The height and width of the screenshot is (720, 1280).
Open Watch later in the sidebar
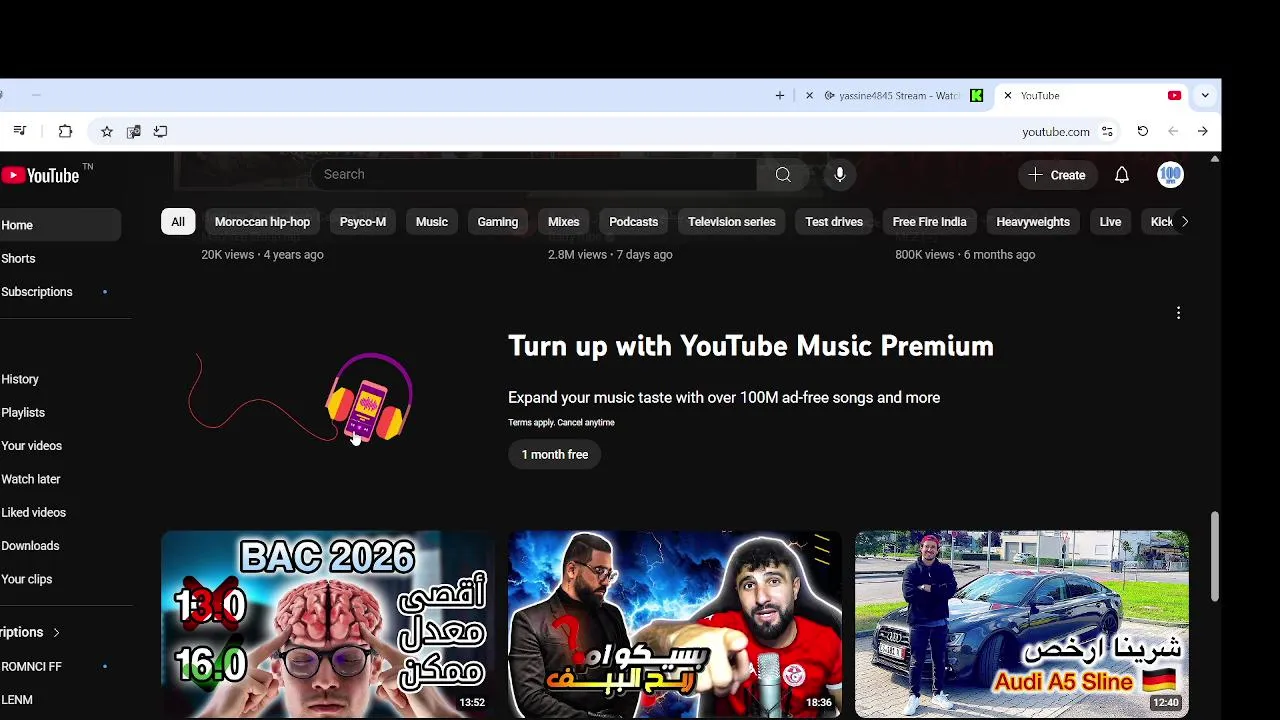[60, 479]
